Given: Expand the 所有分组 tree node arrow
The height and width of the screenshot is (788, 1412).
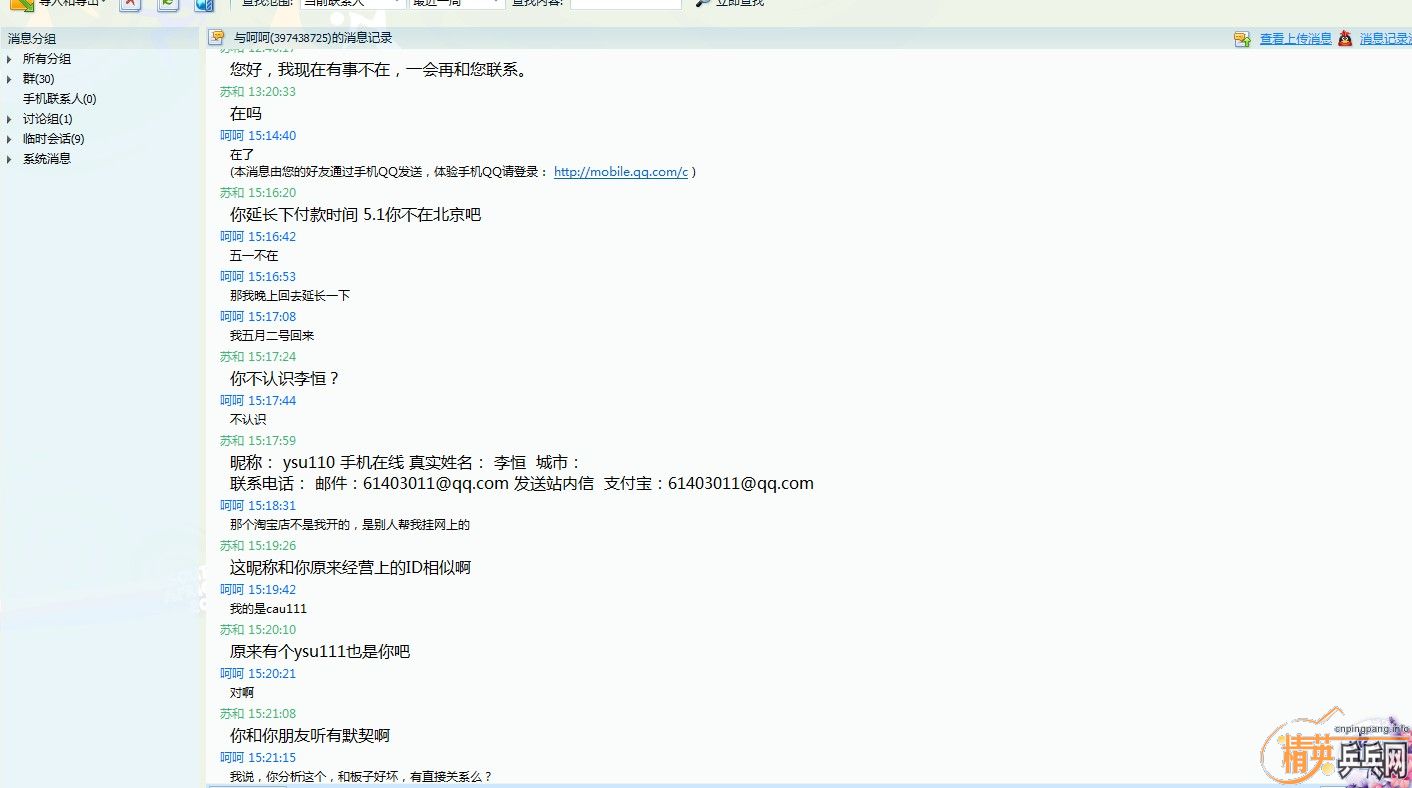Looking at the screenshot, I should (x=10, y=59).
